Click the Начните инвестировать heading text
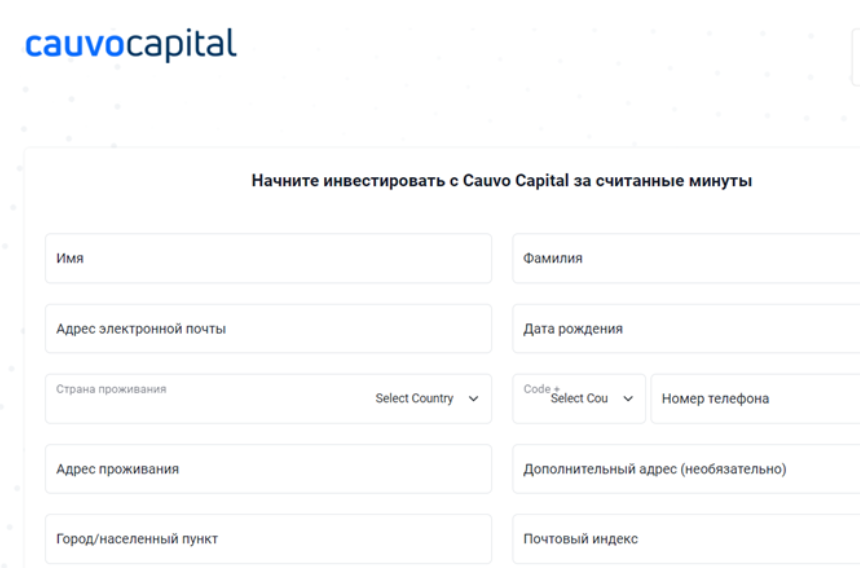This screenshot has width=860, height=568. click(x=501, y=180)
